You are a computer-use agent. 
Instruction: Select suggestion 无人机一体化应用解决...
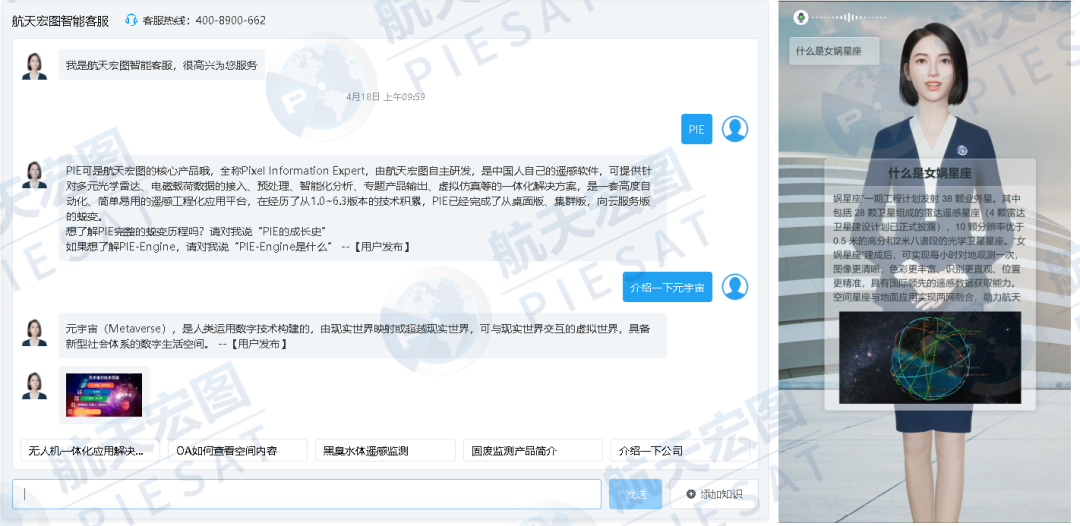90,450
